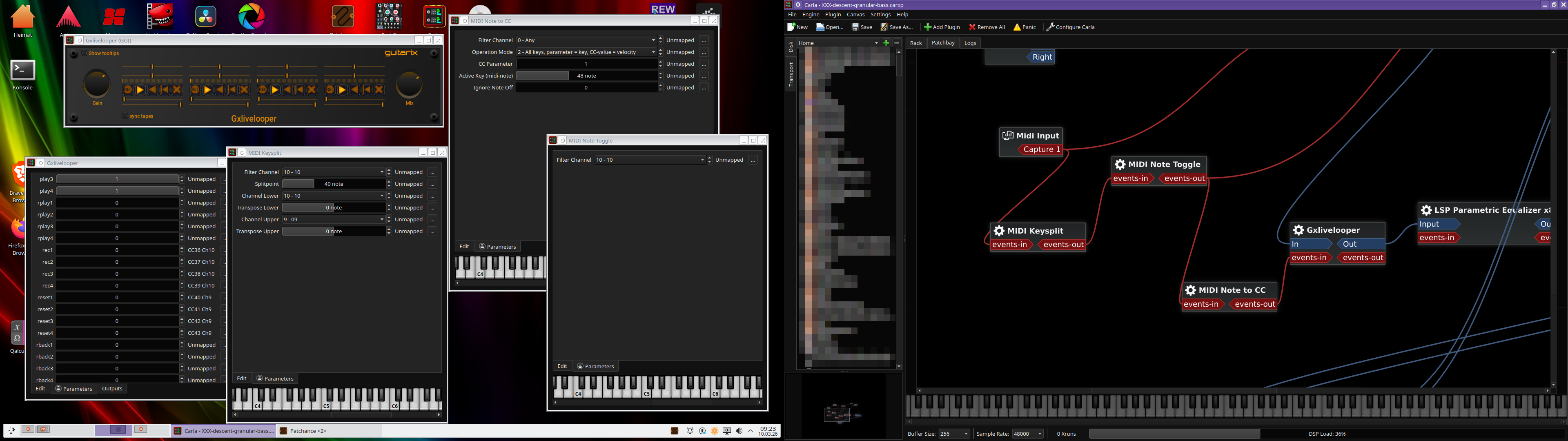This screenshot has height=441, width=1568.
Task: Click play on the second looper tape
Action: tap(207, 90)
